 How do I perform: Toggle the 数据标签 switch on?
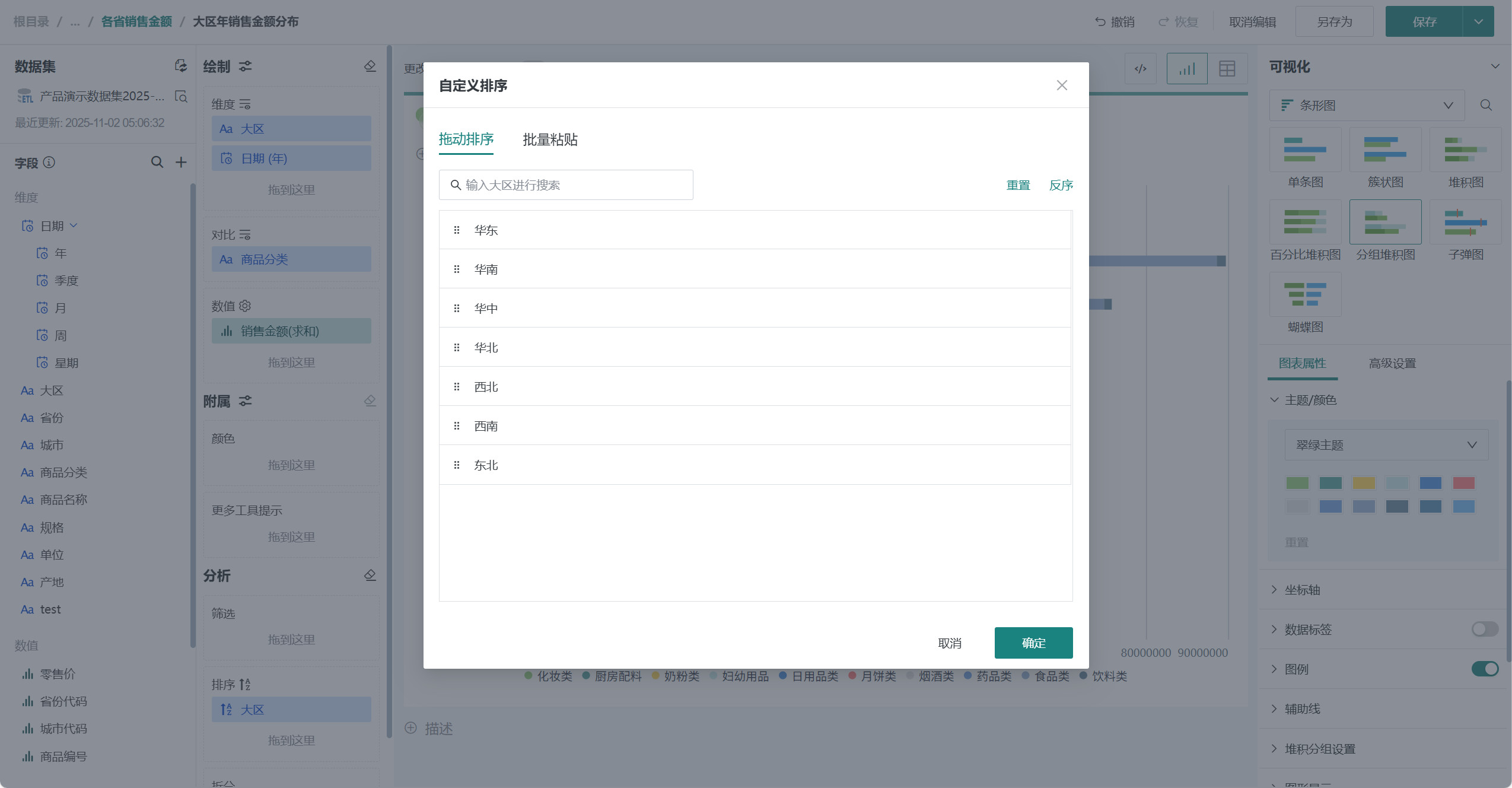(1484, 629)
